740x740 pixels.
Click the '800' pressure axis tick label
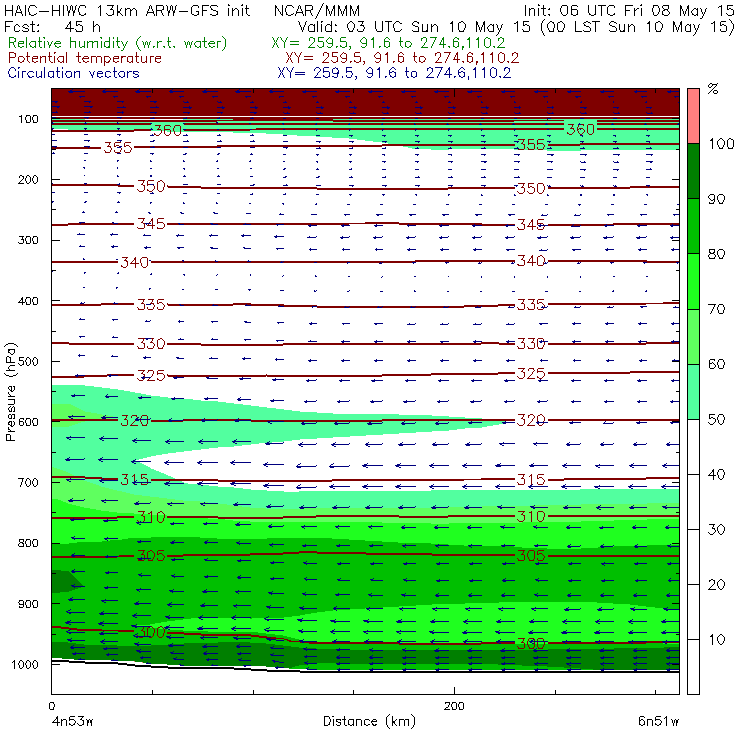[28, 543]
